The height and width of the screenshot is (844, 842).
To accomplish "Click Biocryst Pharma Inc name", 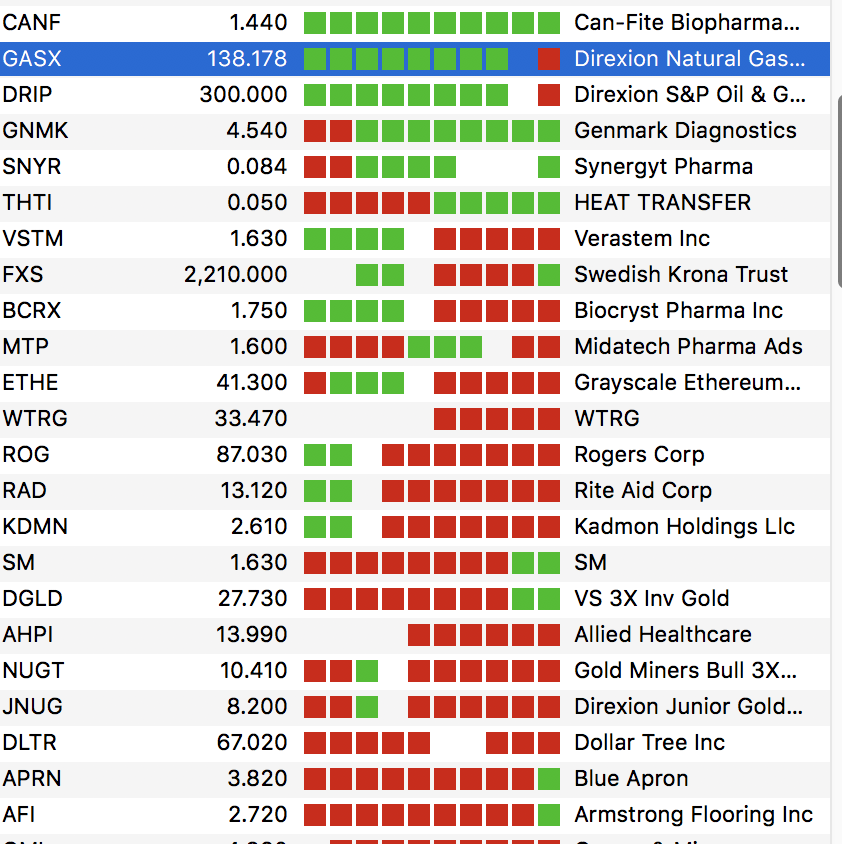I will [x=678, y=311].
